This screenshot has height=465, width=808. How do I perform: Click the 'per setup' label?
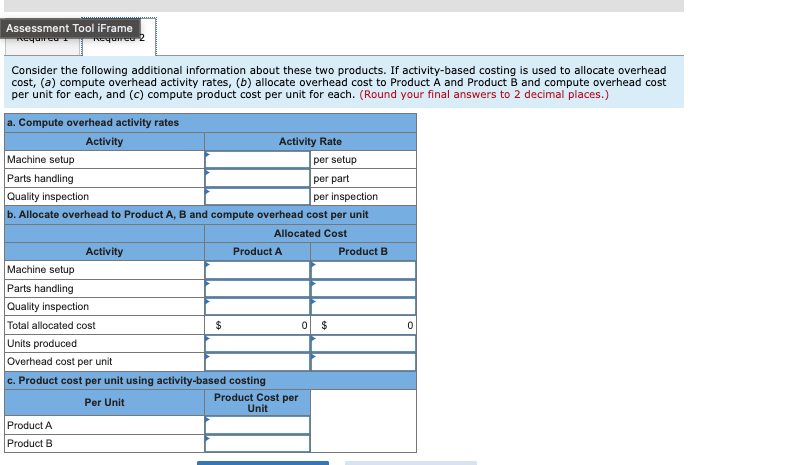[x=335, y=159]
